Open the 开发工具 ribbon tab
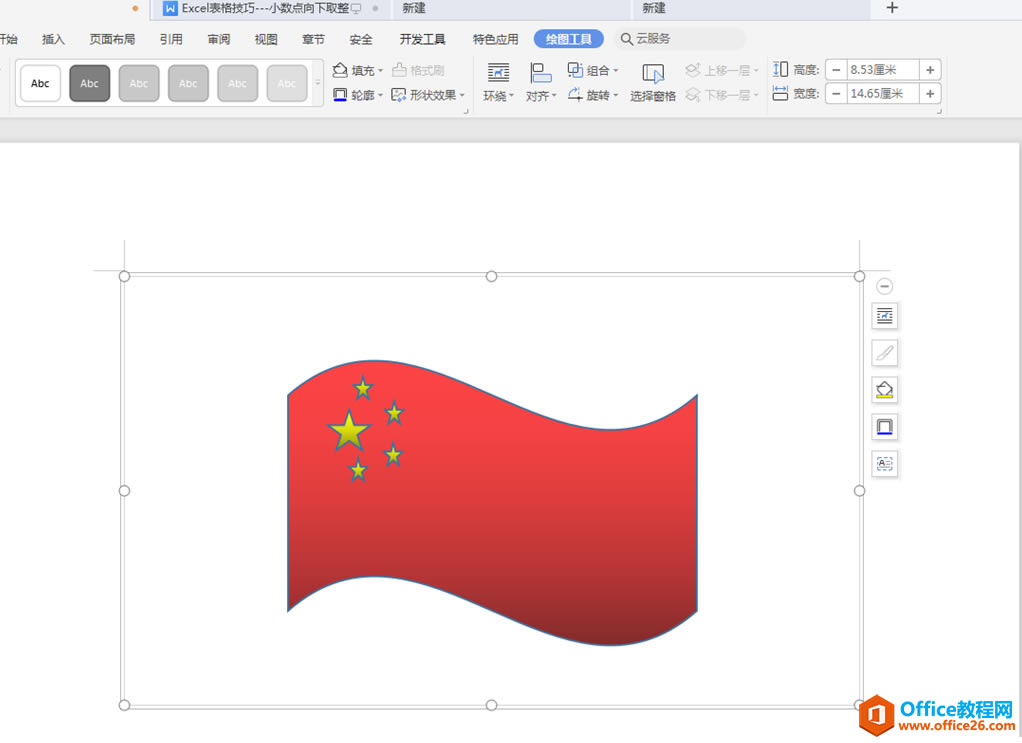 [422, 39]
